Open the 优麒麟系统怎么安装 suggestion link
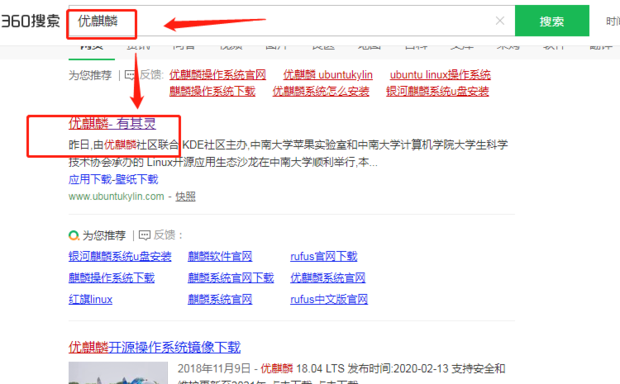 [321, 91]
